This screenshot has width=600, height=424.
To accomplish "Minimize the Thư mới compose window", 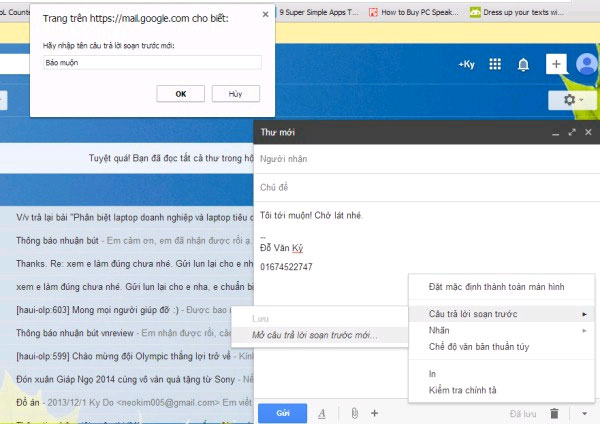I will point(556,133).
